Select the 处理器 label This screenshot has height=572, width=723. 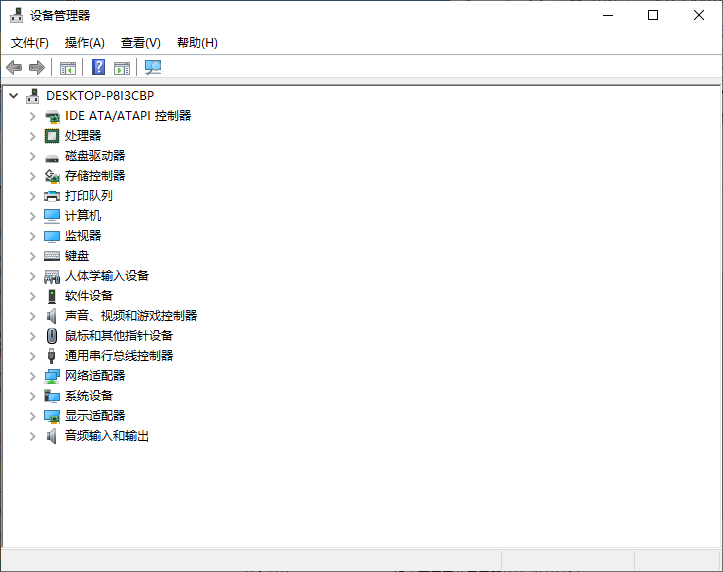coord(83,136)
